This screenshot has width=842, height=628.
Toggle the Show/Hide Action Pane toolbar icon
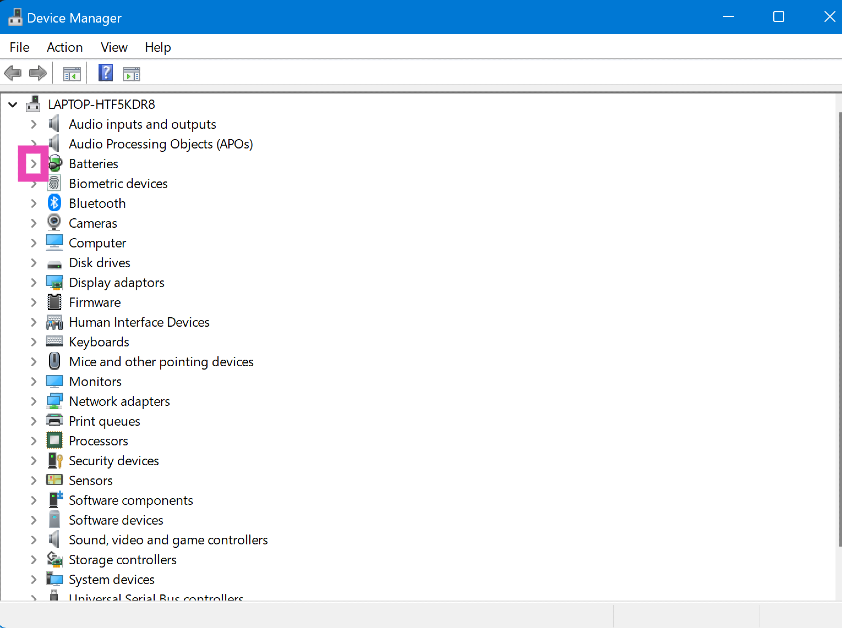click(131, 73)
